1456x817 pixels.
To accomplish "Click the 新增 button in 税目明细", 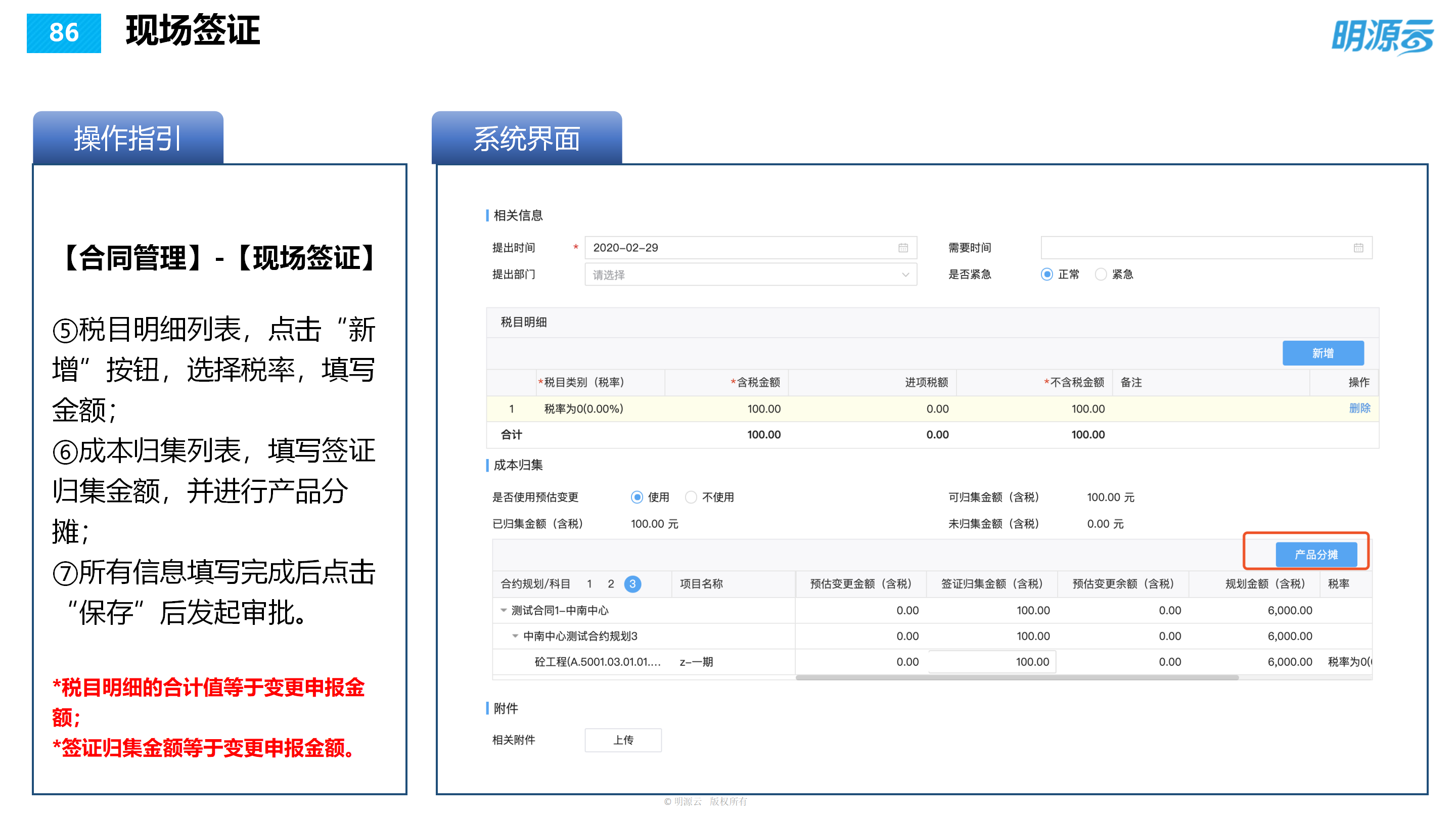I will pyautogui.click(x=1323, y=352).
